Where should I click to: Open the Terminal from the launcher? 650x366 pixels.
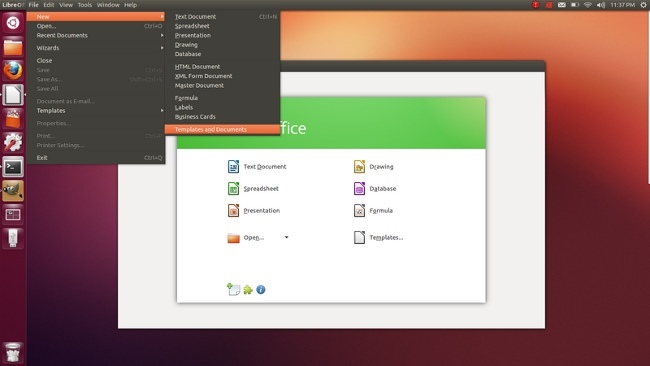13,167
